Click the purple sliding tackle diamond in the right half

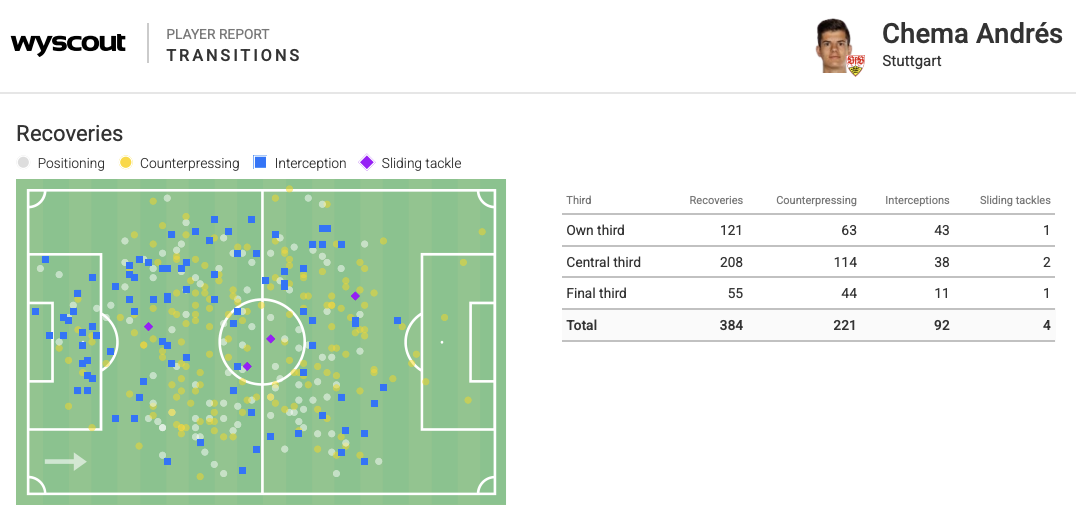pyautogui.click(x=355, y=296)
